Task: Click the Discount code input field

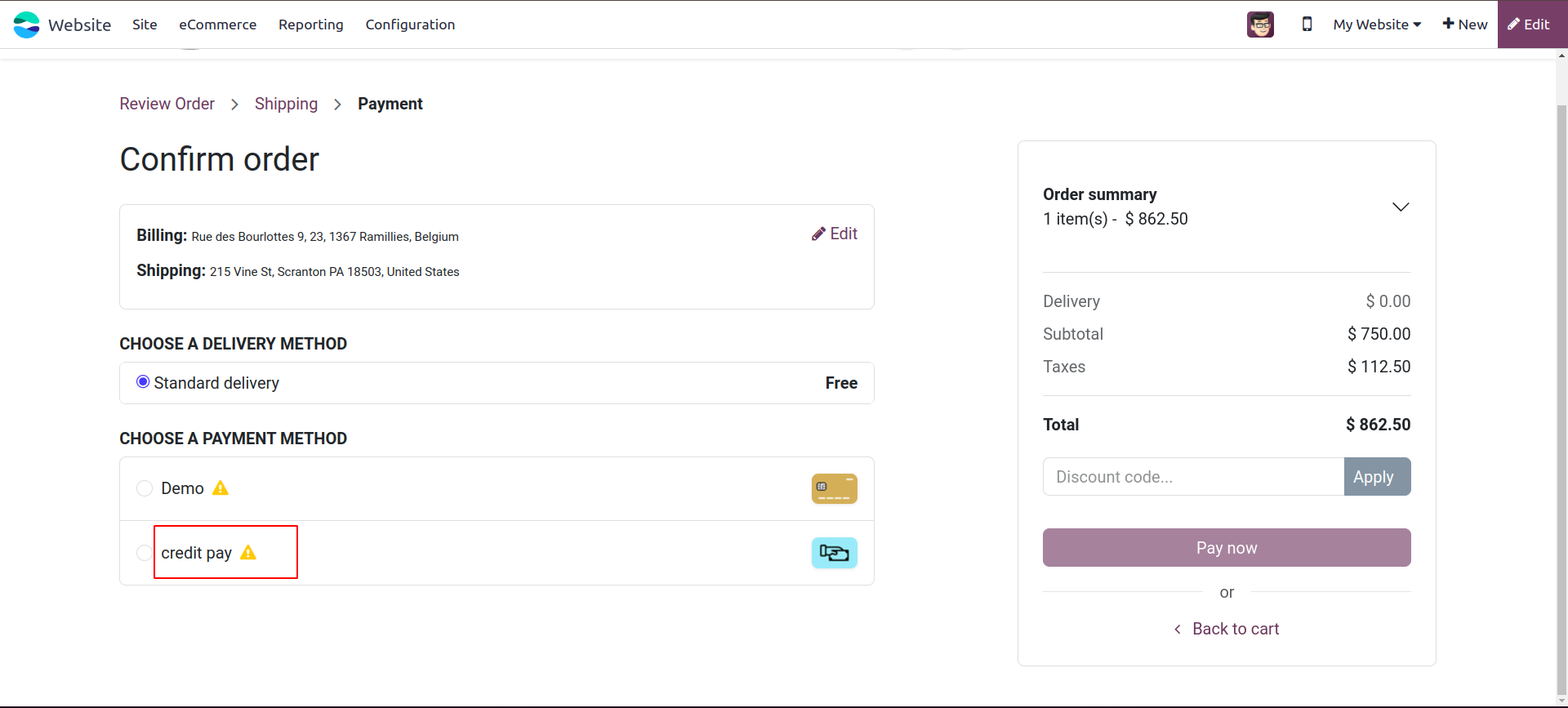Action: point(1193,477)
